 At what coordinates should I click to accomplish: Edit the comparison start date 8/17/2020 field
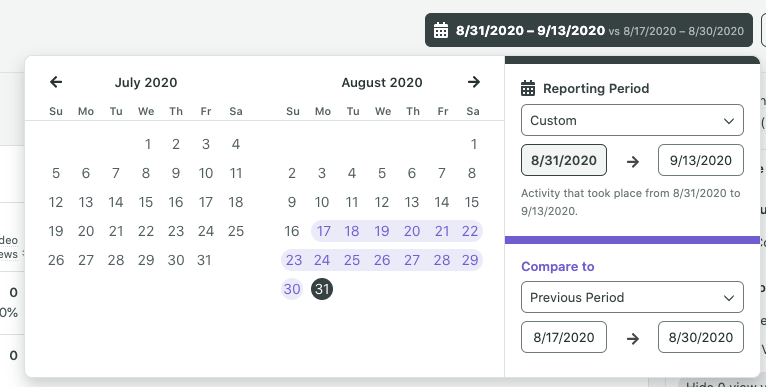click(564, 337)
